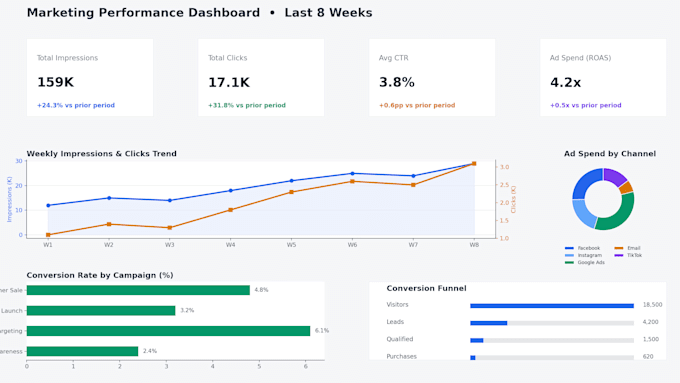
Task: Click the Facebook legend color swatch
Action: tap(569, 248)
